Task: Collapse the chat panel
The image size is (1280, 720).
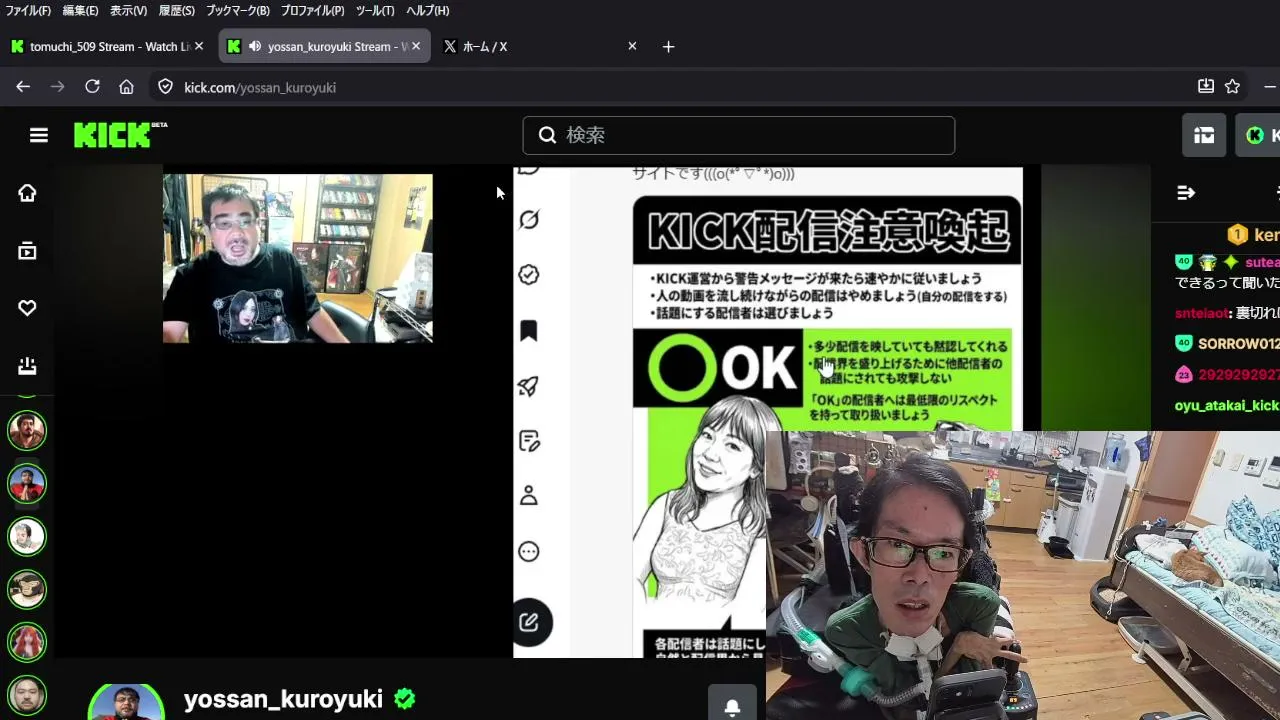Action: click(x=1186, y=193)
